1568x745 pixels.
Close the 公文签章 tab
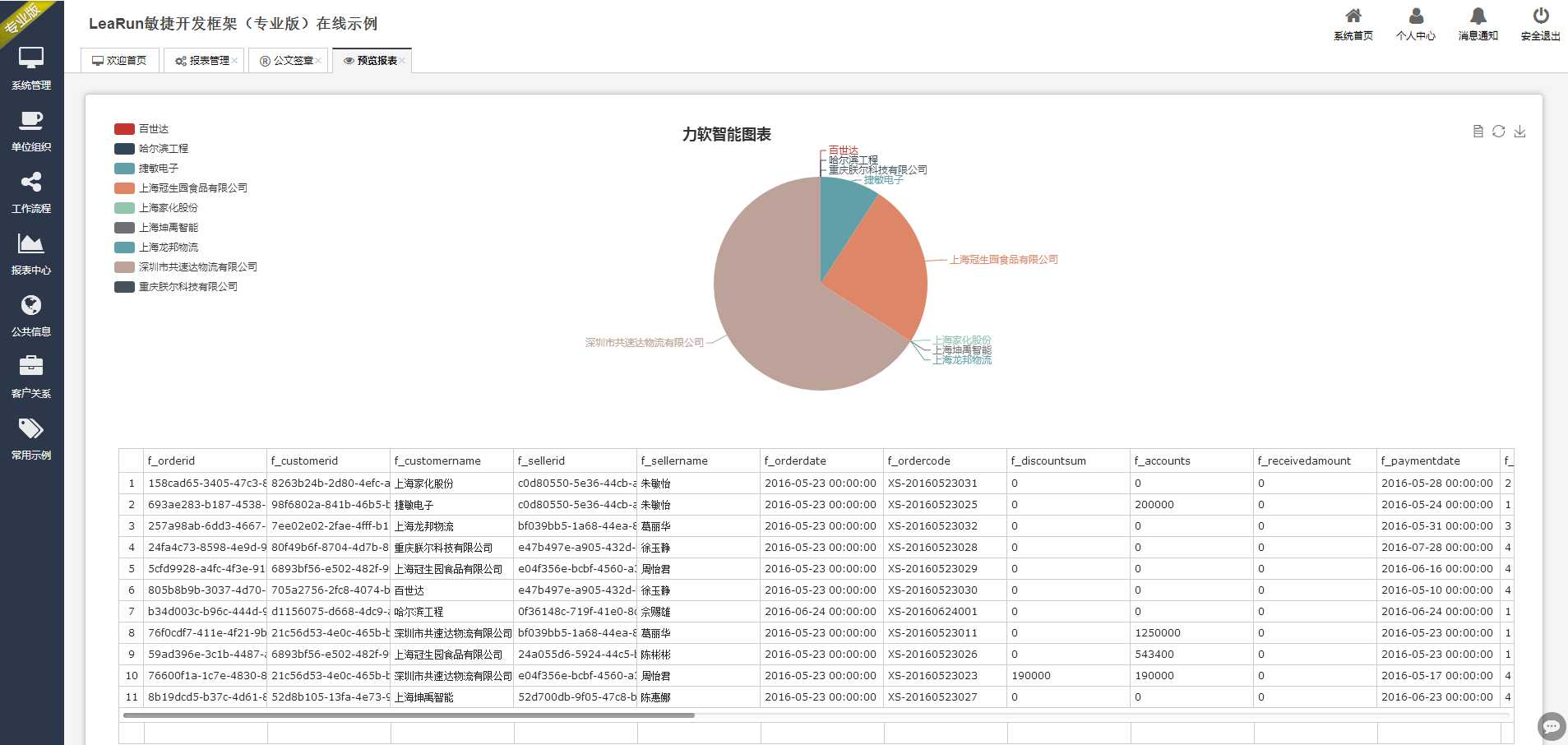[318, 61]
